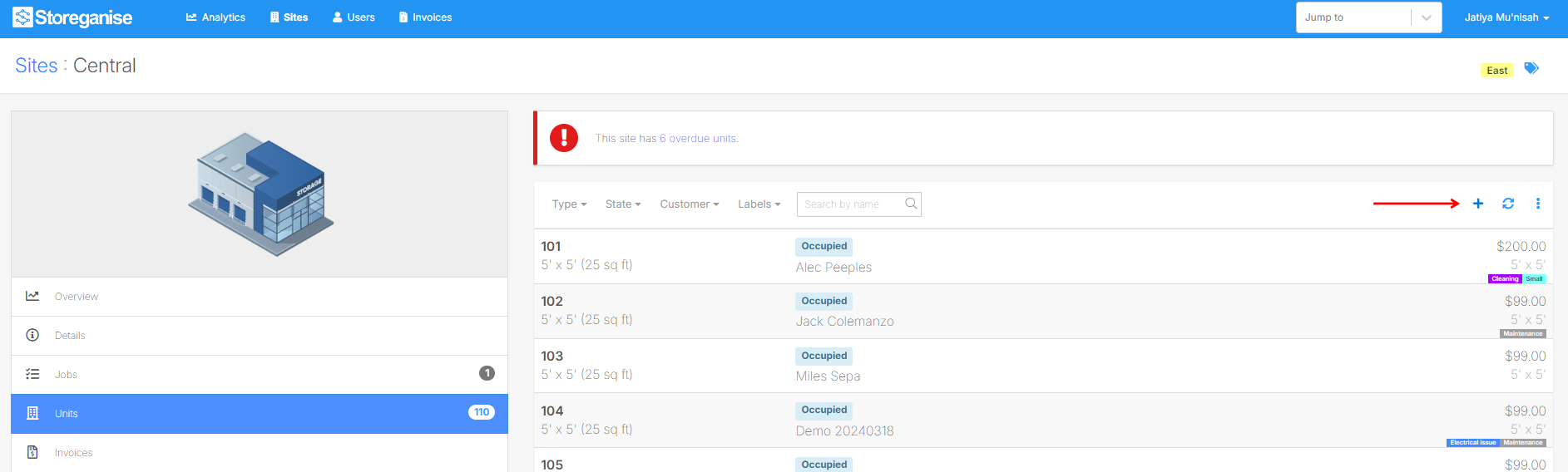
Task: Open the Analytics menu item
Action: coord(215,17)
